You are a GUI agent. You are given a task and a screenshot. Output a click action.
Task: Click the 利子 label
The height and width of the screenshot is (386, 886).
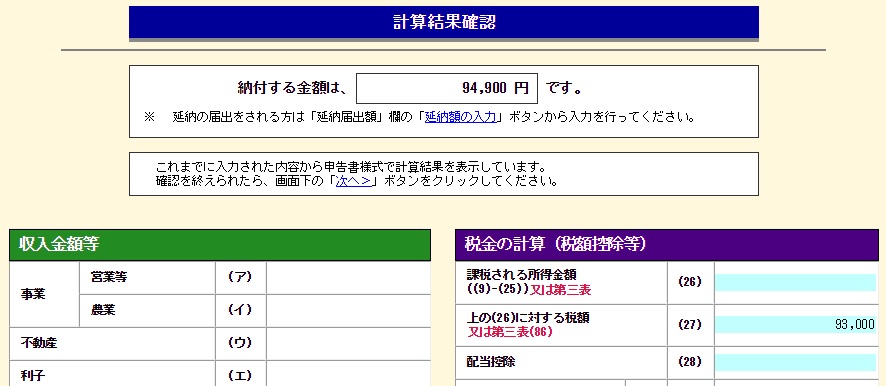33,375
